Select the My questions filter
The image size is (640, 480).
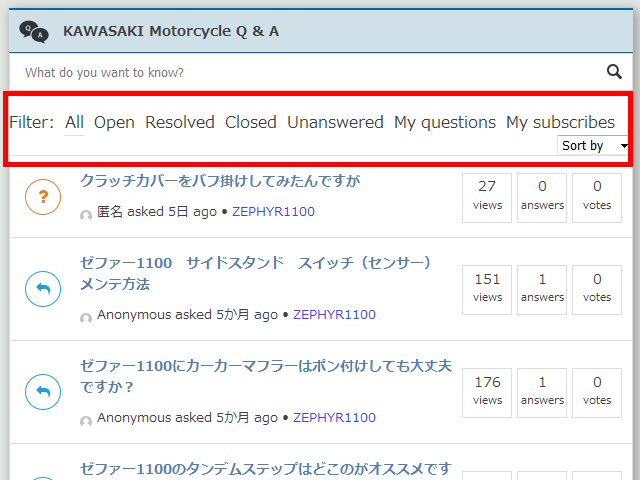coord(445,122)
